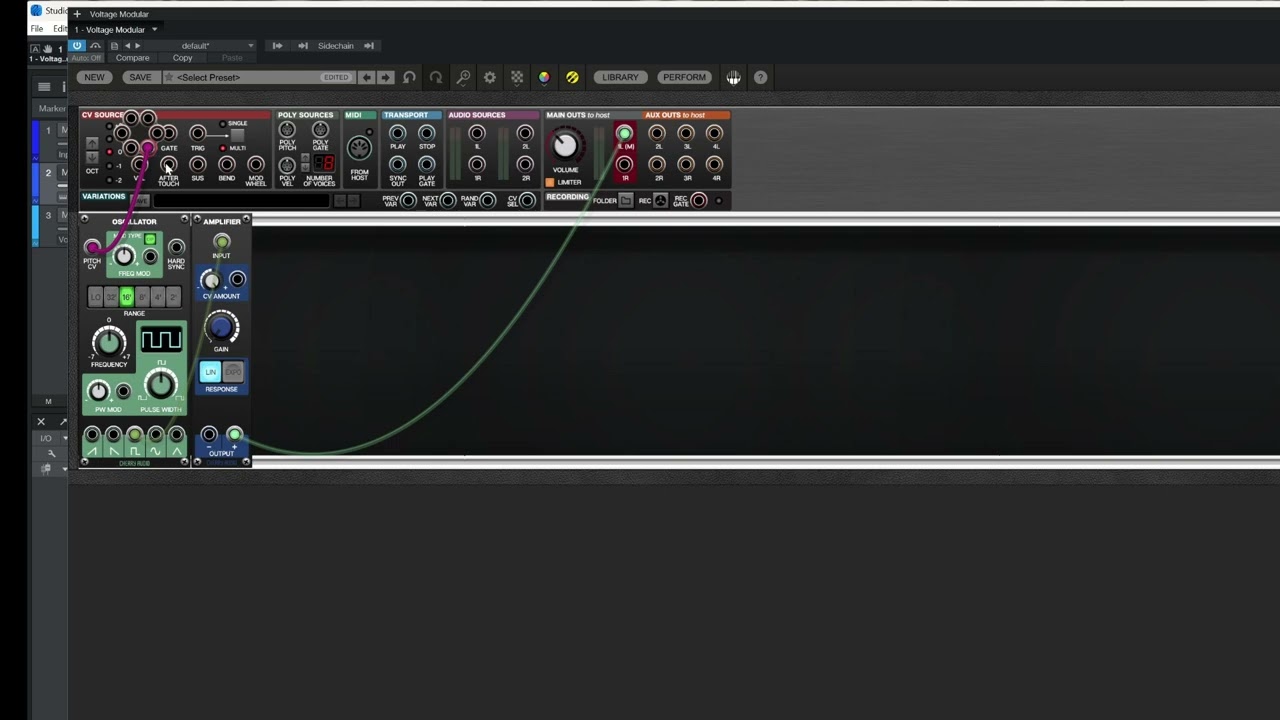Click the NEW button
The width and height of the screenshot is (1280, 720).
click(94, 77)
